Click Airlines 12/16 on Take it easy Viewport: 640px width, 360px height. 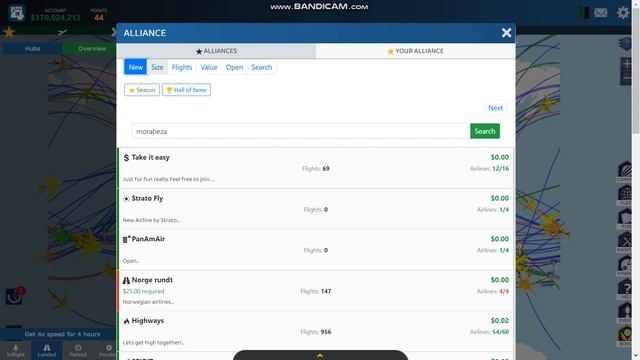[489, 169]
